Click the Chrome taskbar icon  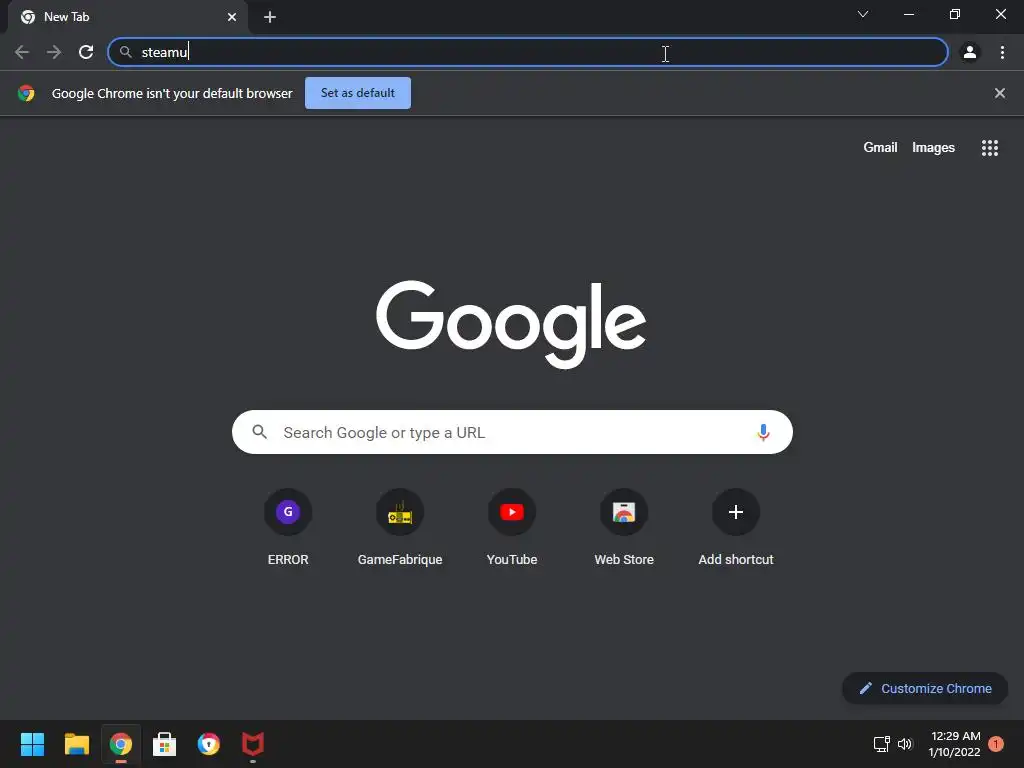tap(121, 744)
